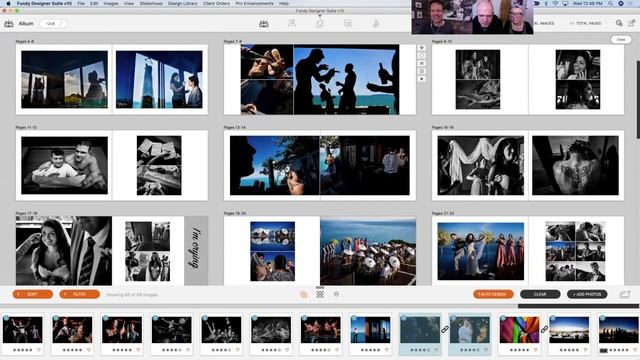Open the Auto Design dropdown button
Viewport: 640px width, 360px height.
[x=493, y=294]
